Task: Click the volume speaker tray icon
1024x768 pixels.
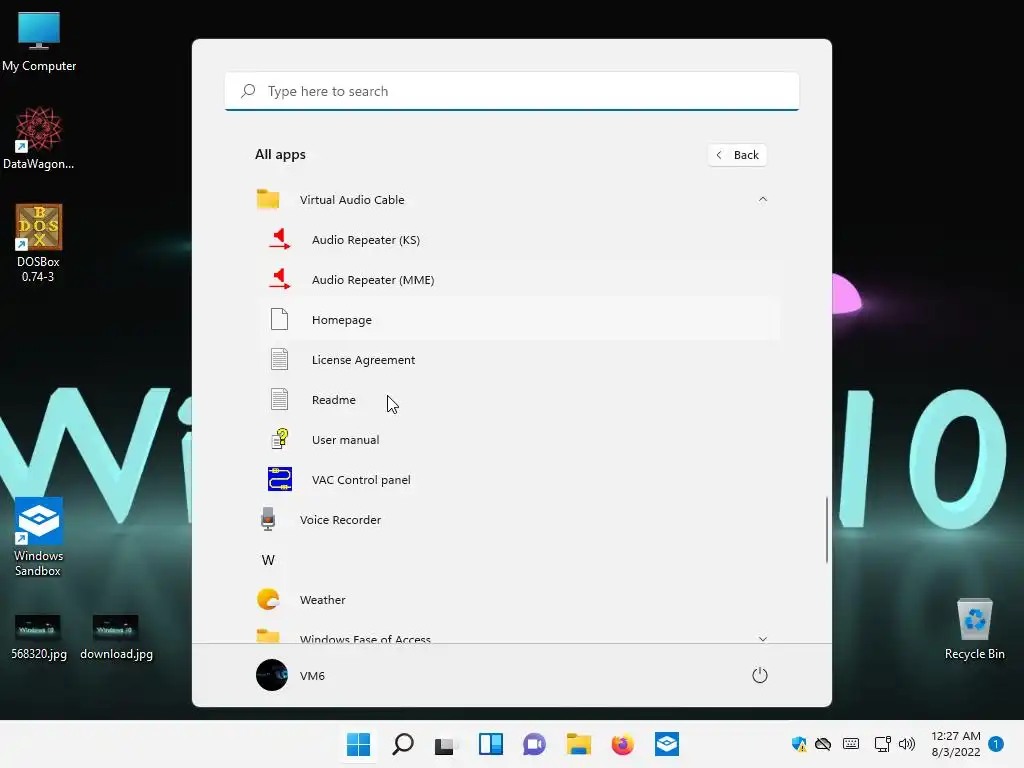Action: click(x=906, y=744)
